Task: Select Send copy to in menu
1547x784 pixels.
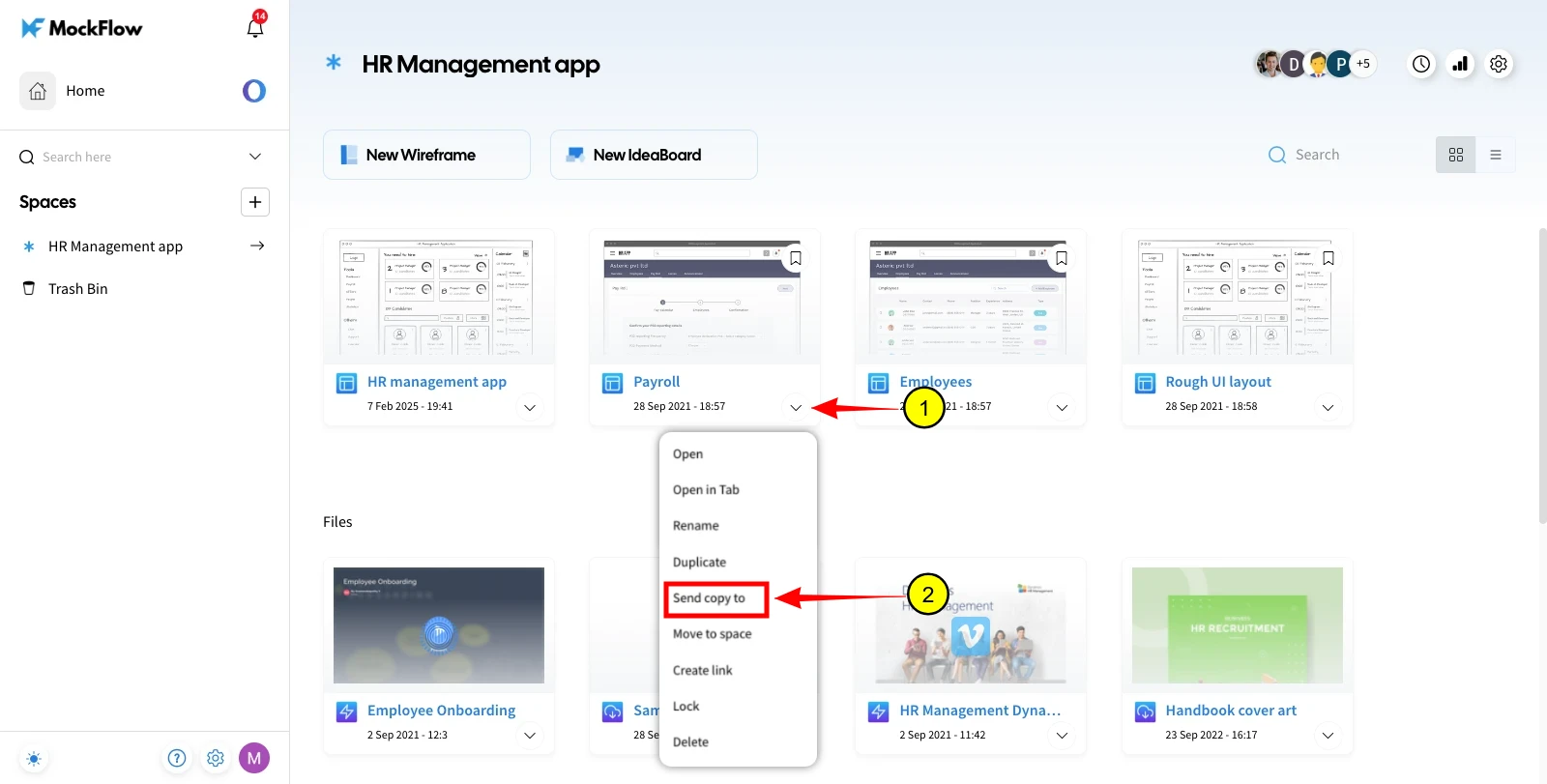Action: pos(715,598)
